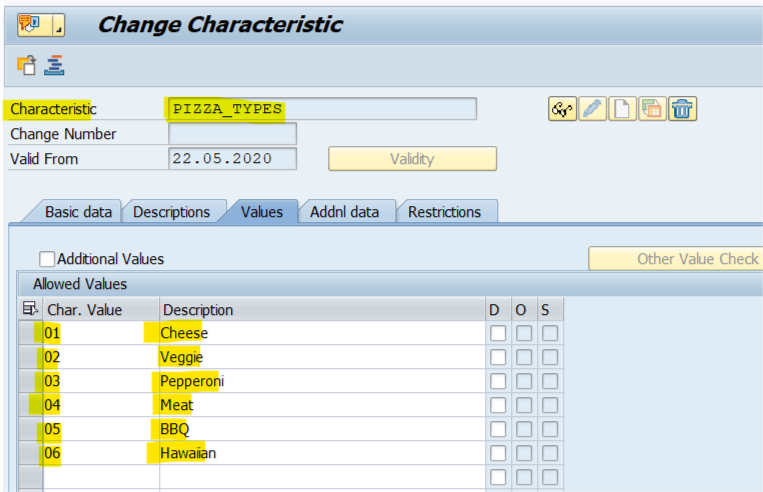
Task: Click the Delete trash can icon
Action: (x=682, y=109)
